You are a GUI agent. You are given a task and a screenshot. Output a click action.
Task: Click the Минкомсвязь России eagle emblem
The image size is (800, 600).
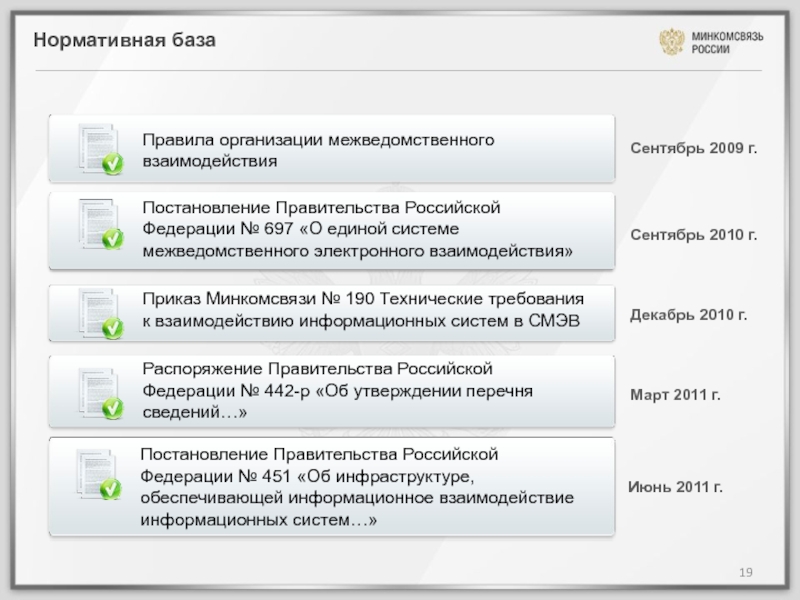coord(671,42)
